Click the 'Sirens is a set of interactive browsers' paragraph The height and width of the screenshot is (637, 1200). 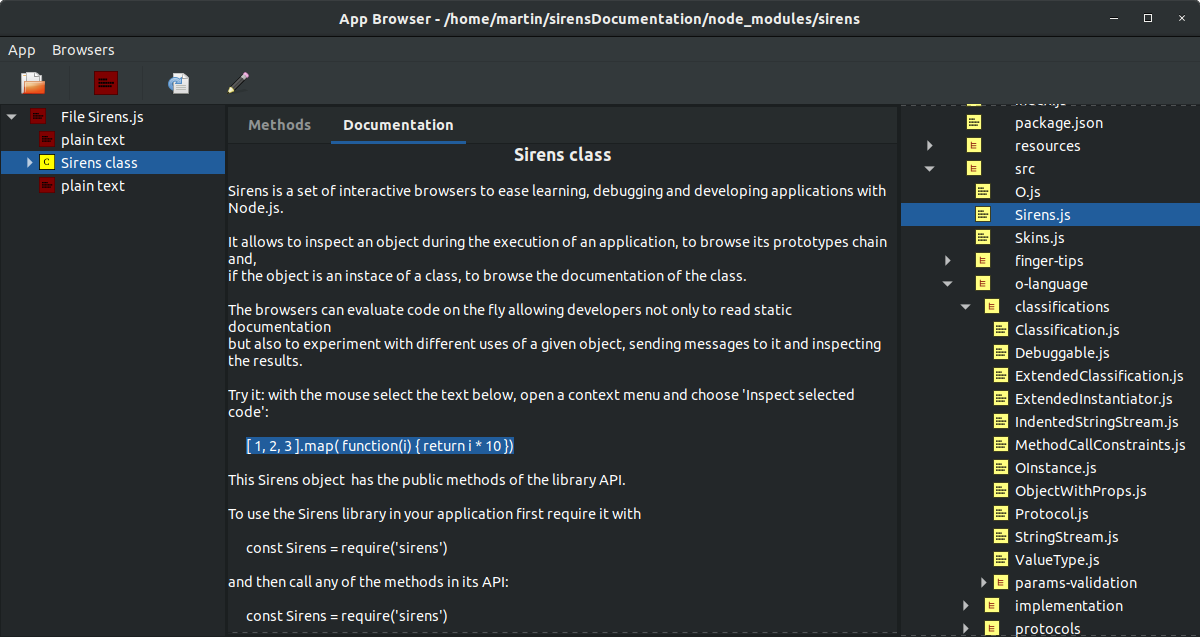557,199
